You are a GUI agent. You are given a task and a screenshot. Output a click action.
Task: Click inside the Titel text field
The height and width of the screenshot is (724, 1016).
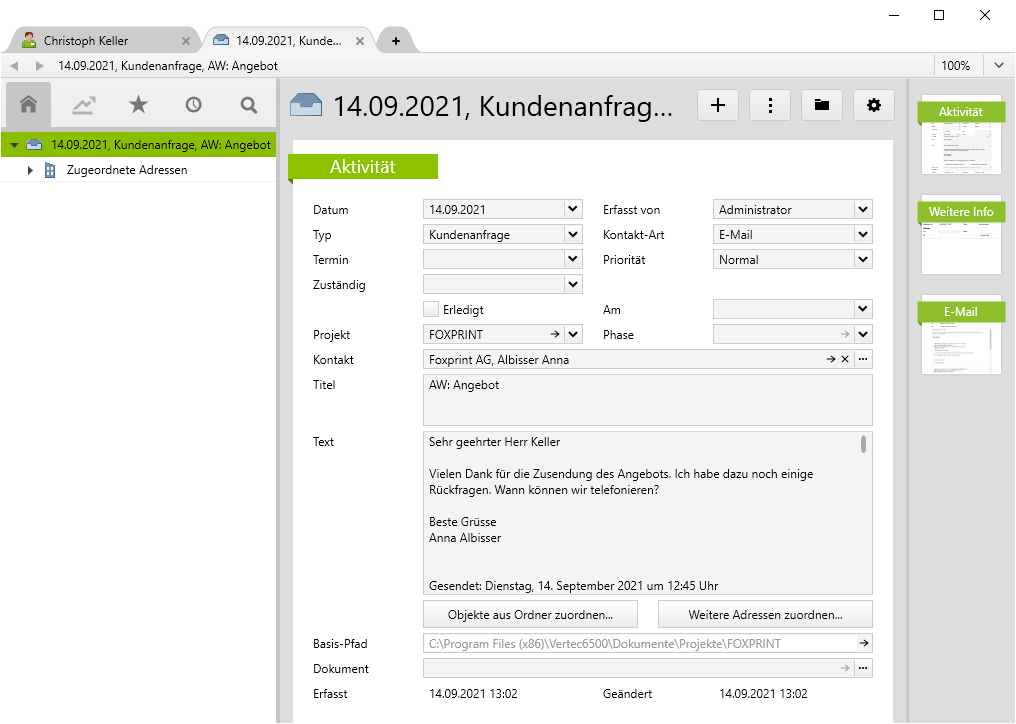pyautogui.click(x=647, y=399)
